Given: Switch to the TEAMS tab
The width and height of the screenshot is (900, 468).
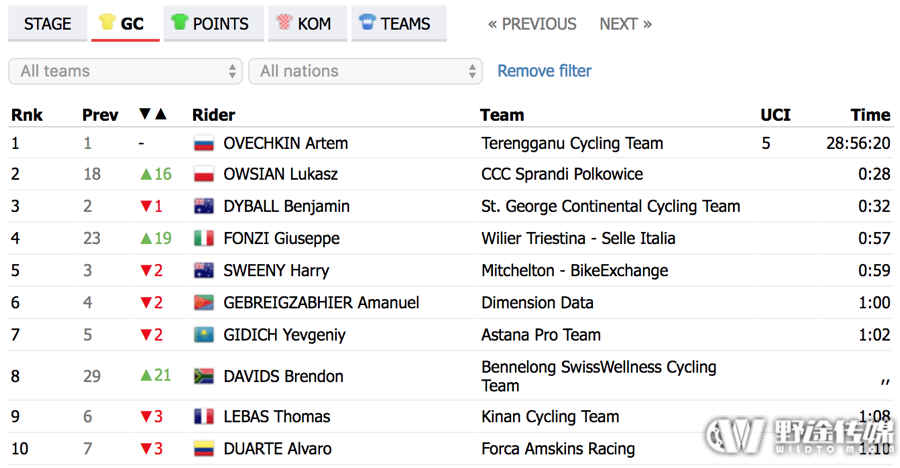Looking at the screenshot, I should click(x=399, y=24).
